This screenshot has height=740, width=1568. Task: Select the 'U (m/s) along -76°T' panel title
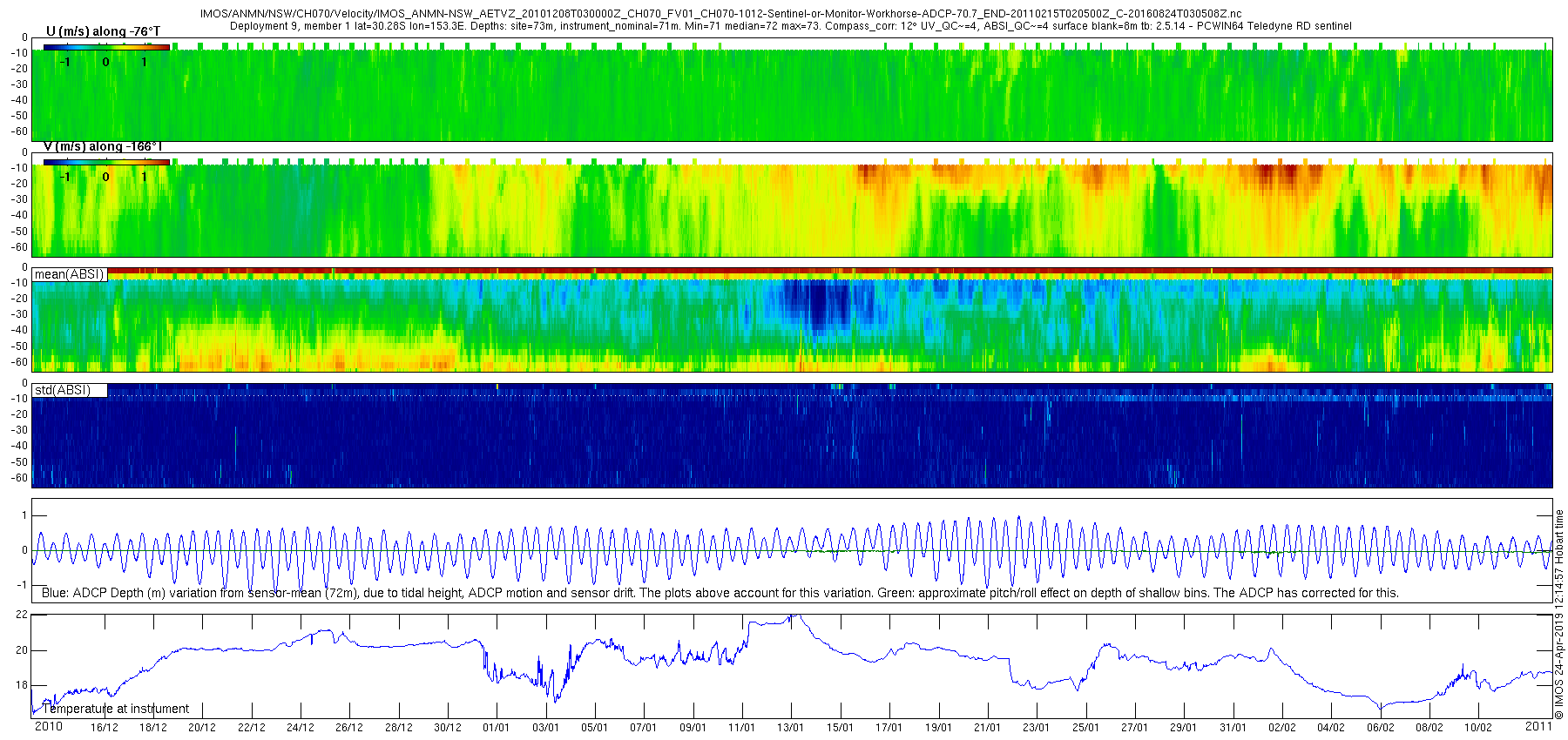[103, 31]
